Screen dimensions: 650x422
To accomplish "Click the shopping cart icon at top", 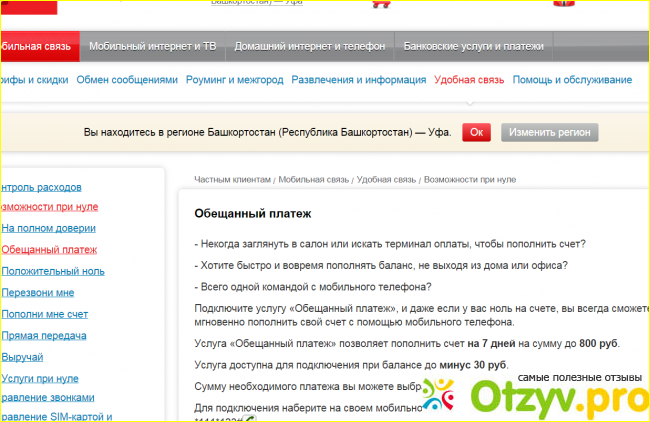I will click(x=380, y=3).
